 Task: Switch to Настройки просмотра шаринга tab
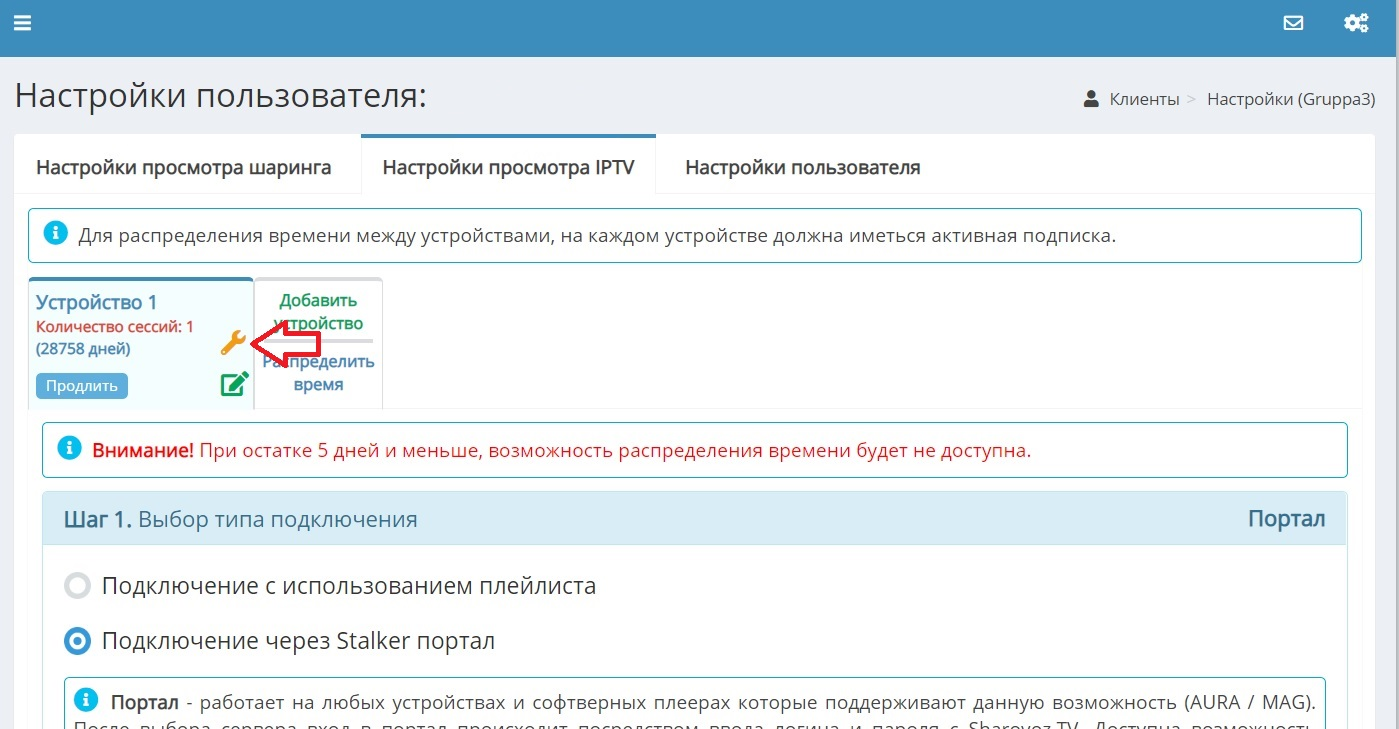coord(184,167)
